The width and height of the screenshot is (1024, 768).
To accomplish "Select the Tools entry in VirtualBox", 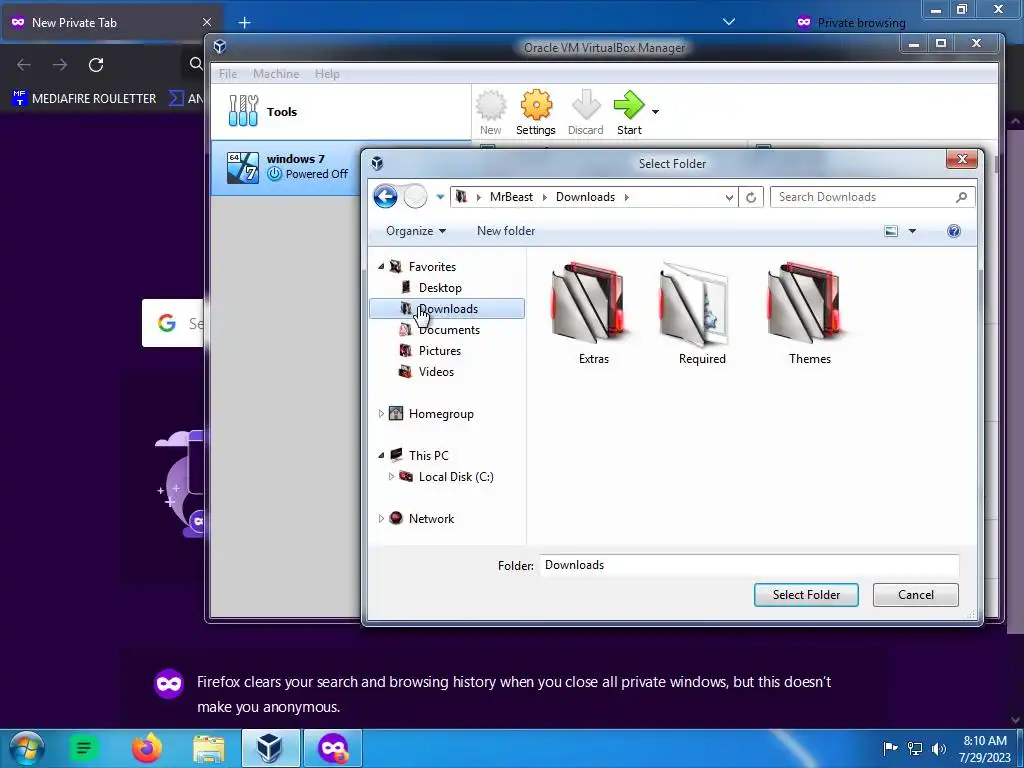I will click(341, 112).
